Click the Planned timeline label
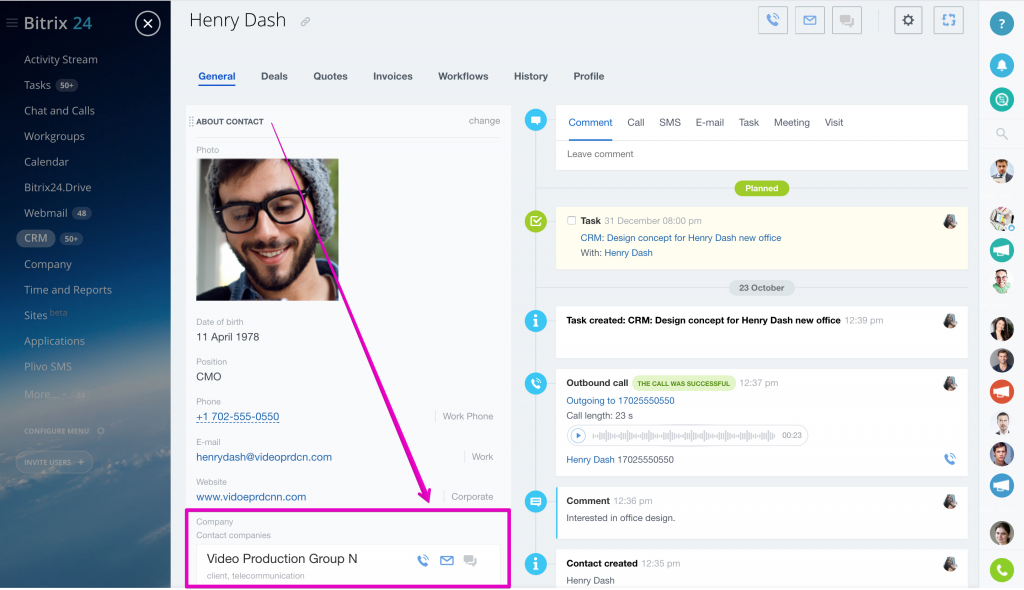This screenshot has width=1024, height=590. 761,188
